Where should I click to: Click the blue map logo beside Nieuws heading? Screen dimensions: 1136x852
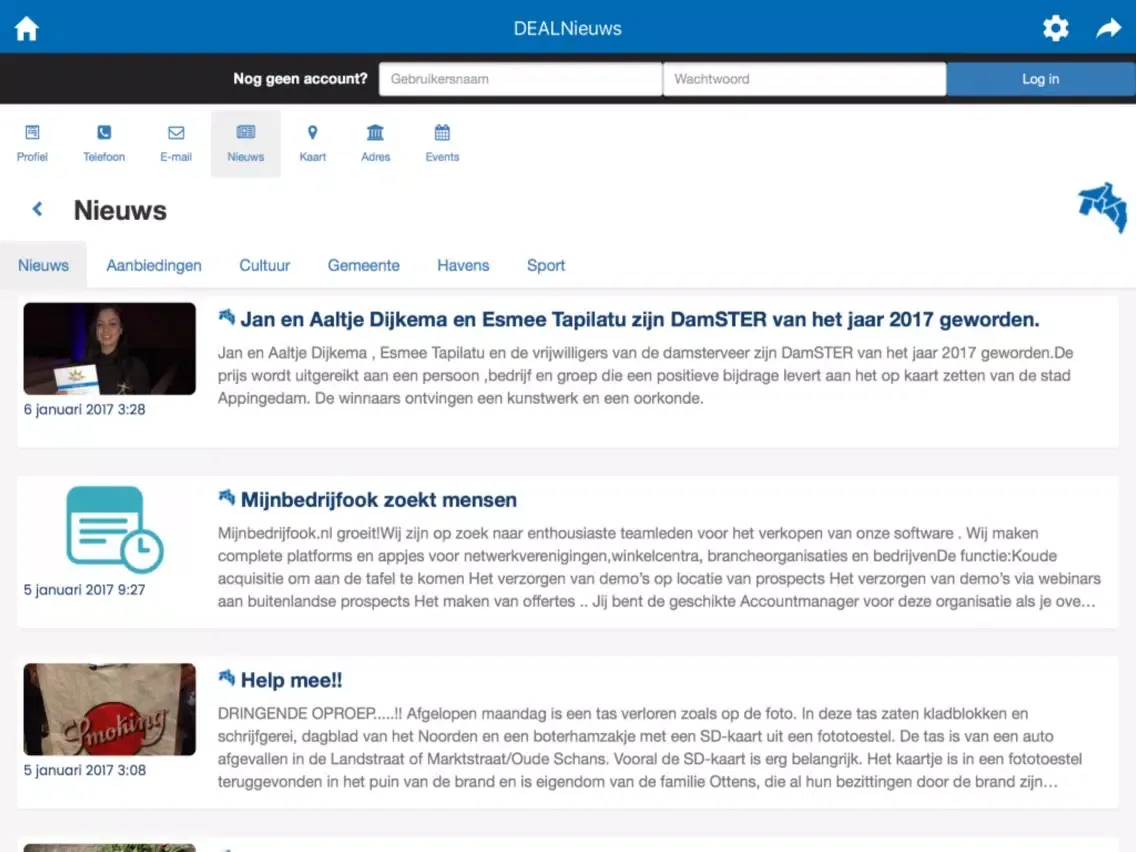click(x=1102, y=207)
